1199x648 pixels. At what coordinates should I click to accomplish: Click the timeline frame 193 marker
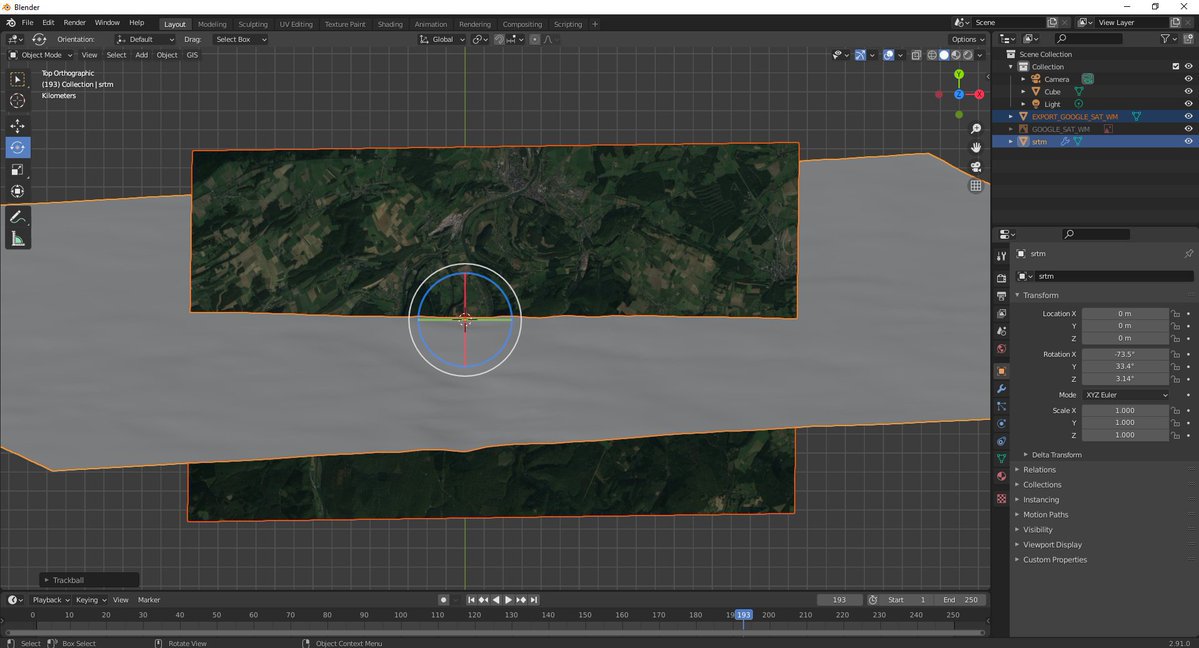743,615
